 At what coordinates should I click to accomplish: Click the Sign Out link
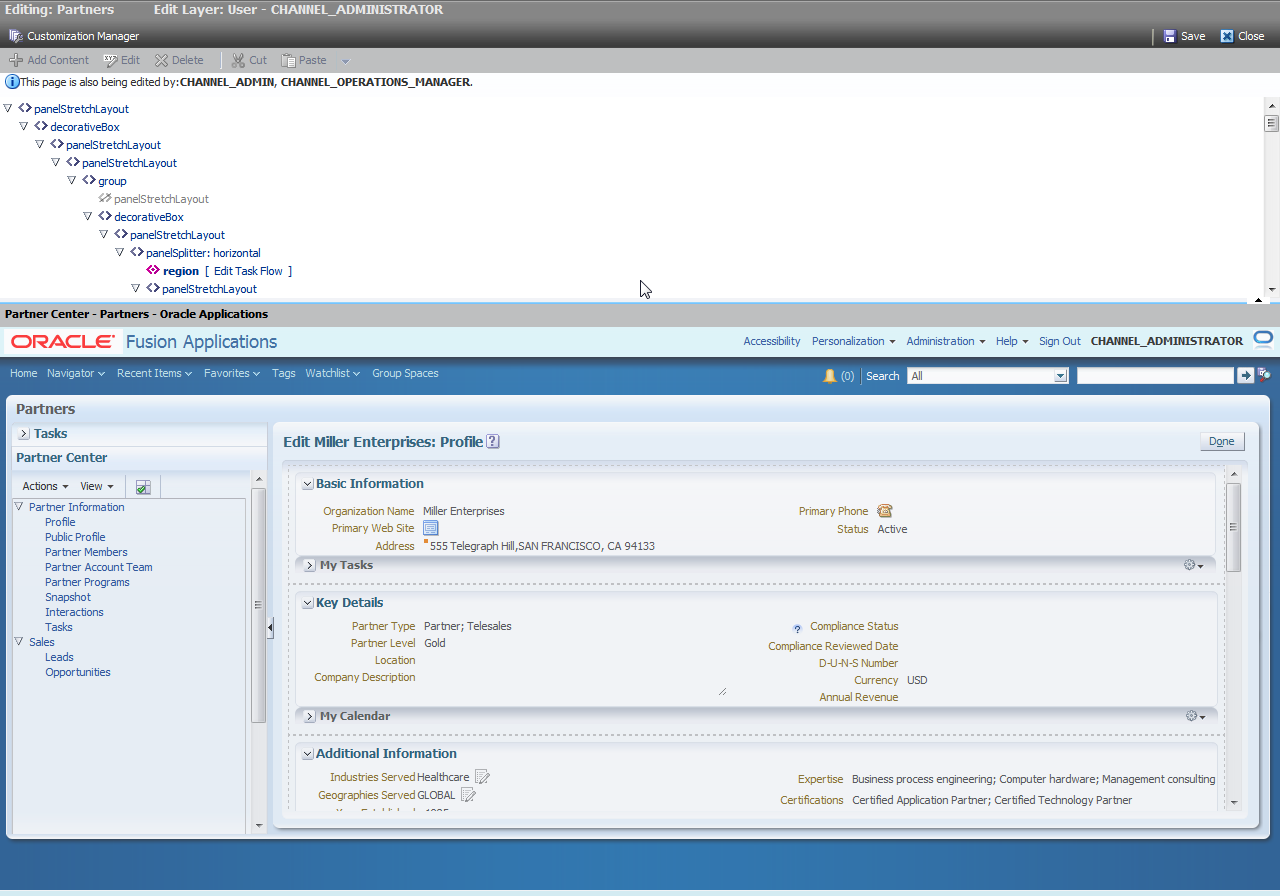coord(1059,341)
